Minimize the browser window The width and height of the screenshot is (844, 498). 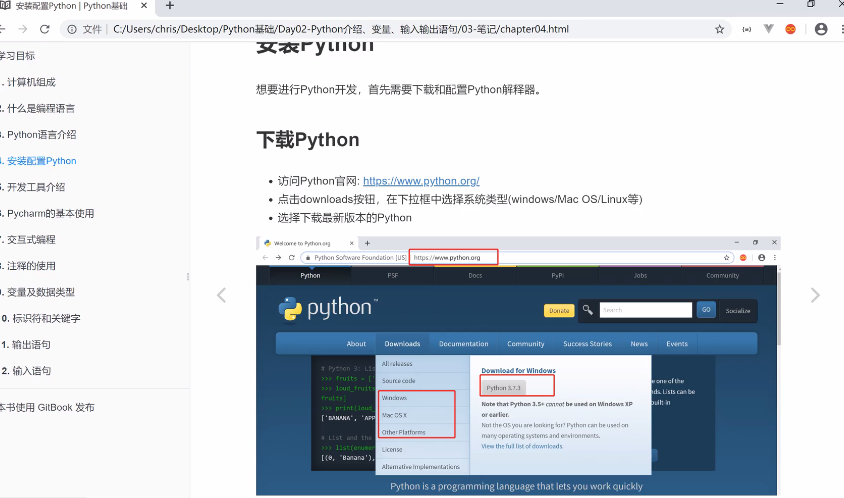click(780, 4)
